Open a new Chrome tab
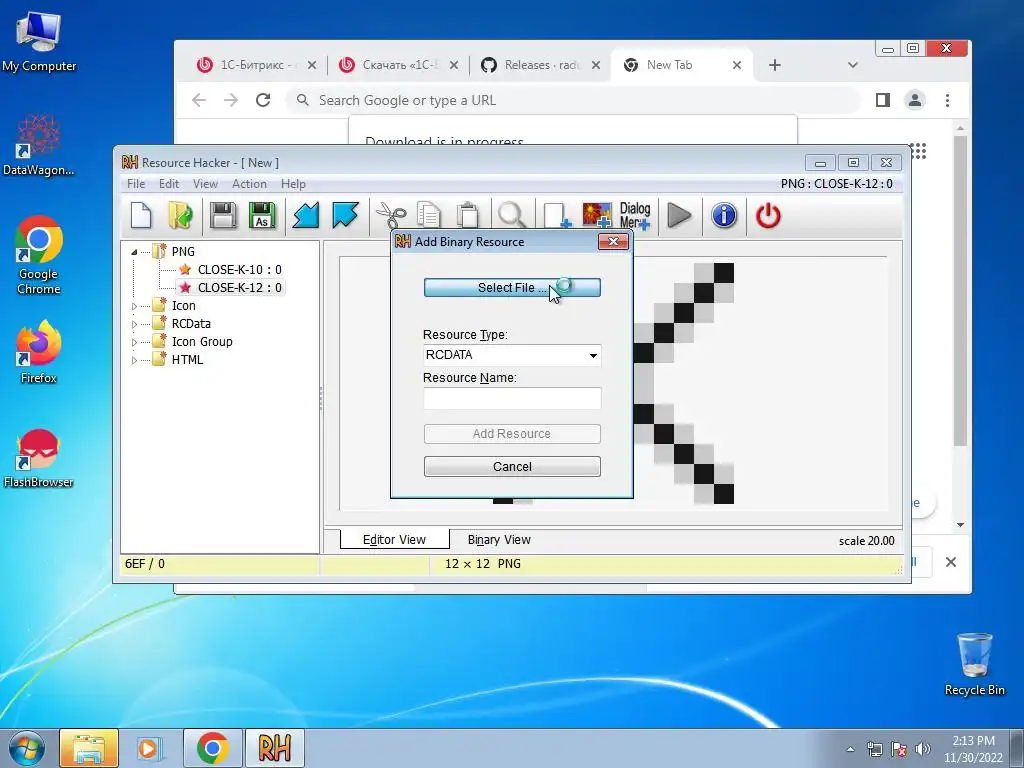1024x768 pixels. tap(775, 65)
